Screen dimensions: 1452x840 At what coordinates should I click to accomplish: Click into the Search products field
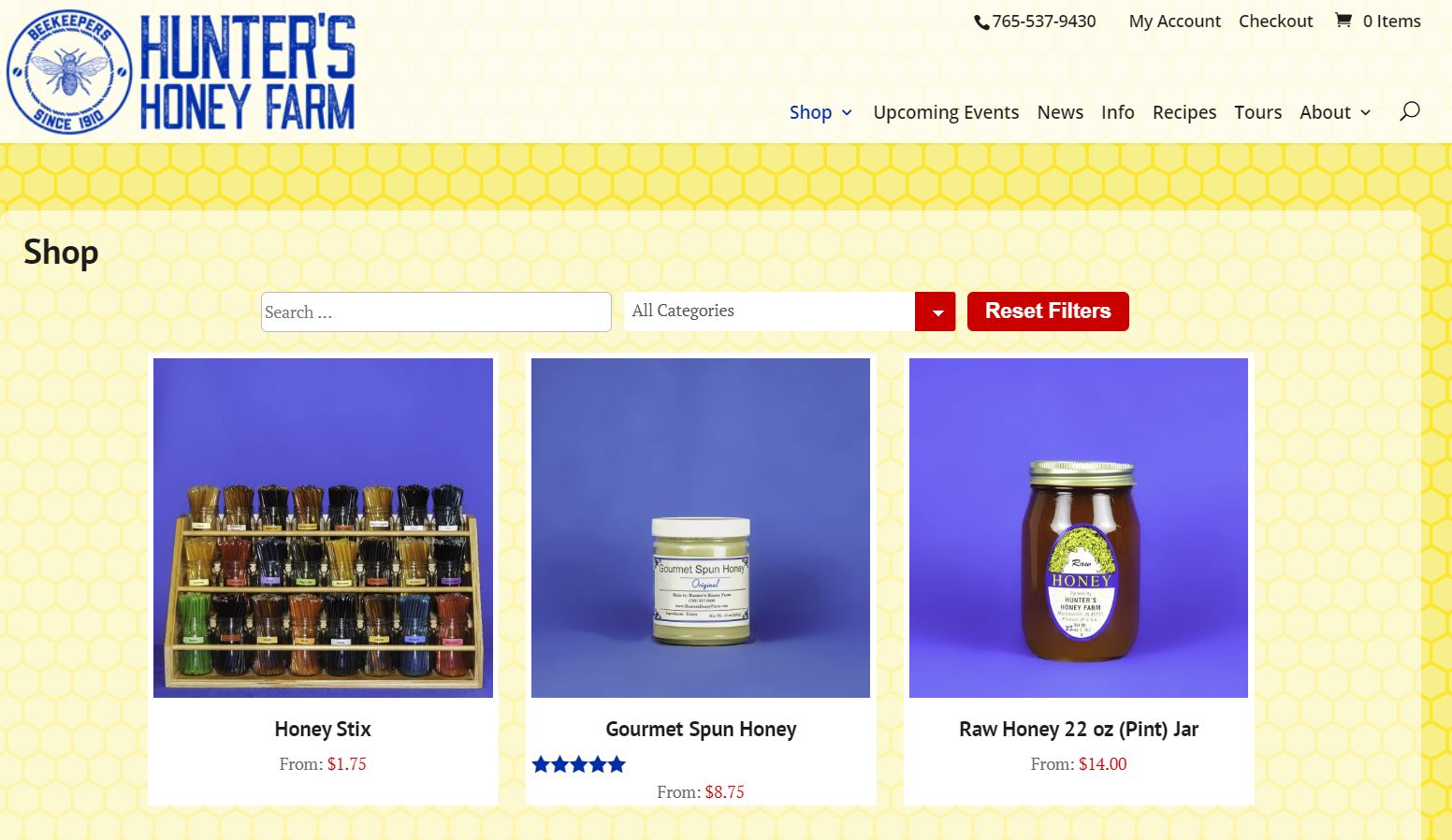pos(436,311)
